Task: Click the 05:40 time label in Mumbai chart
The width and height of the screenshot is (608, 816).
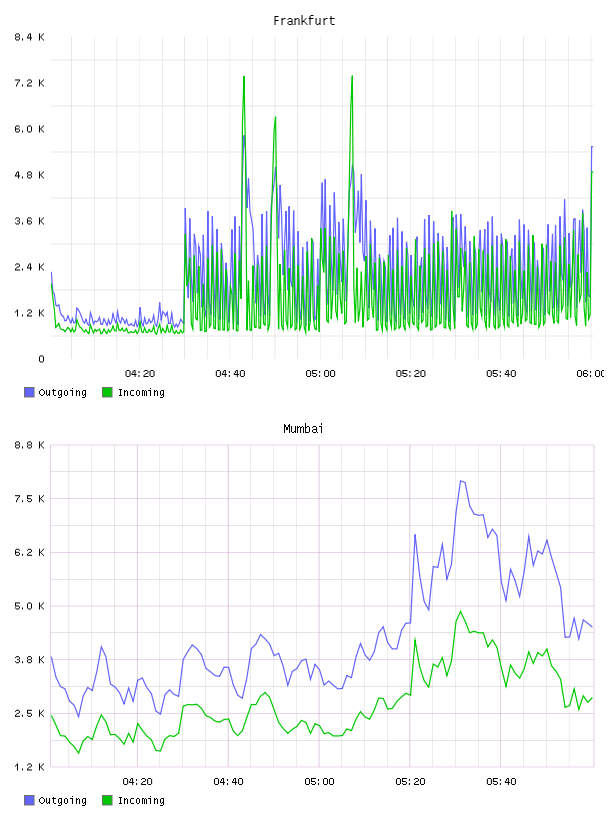Action: tap(501, 782)
